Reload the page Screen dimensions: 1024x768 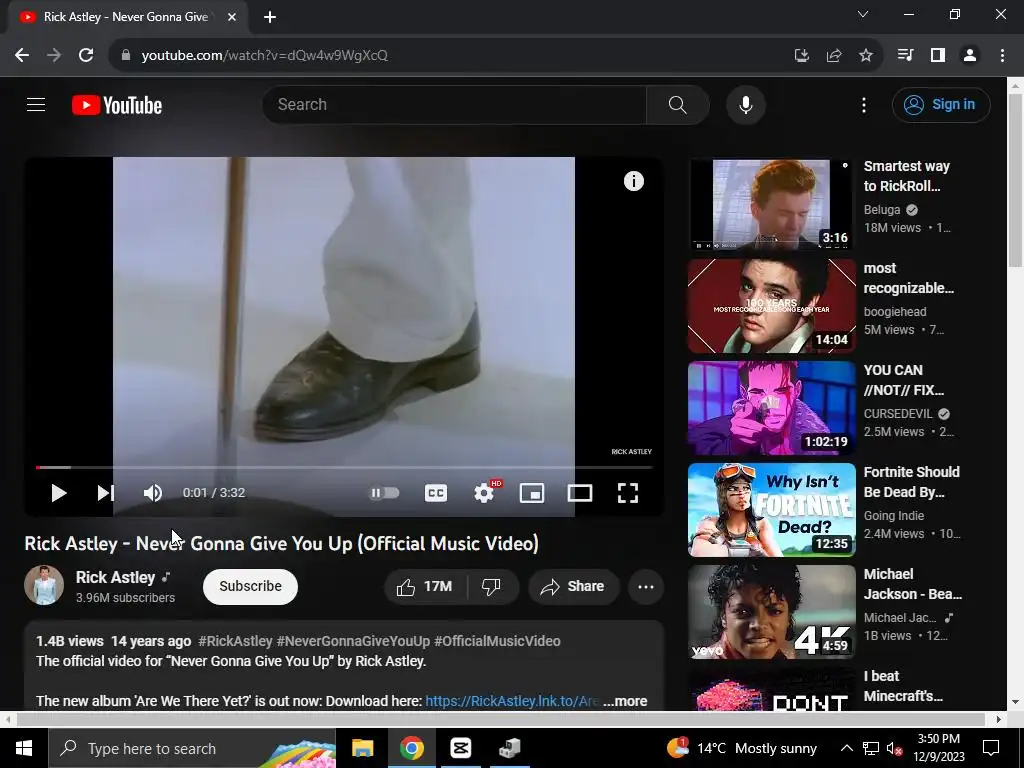(x=86, y=56)
